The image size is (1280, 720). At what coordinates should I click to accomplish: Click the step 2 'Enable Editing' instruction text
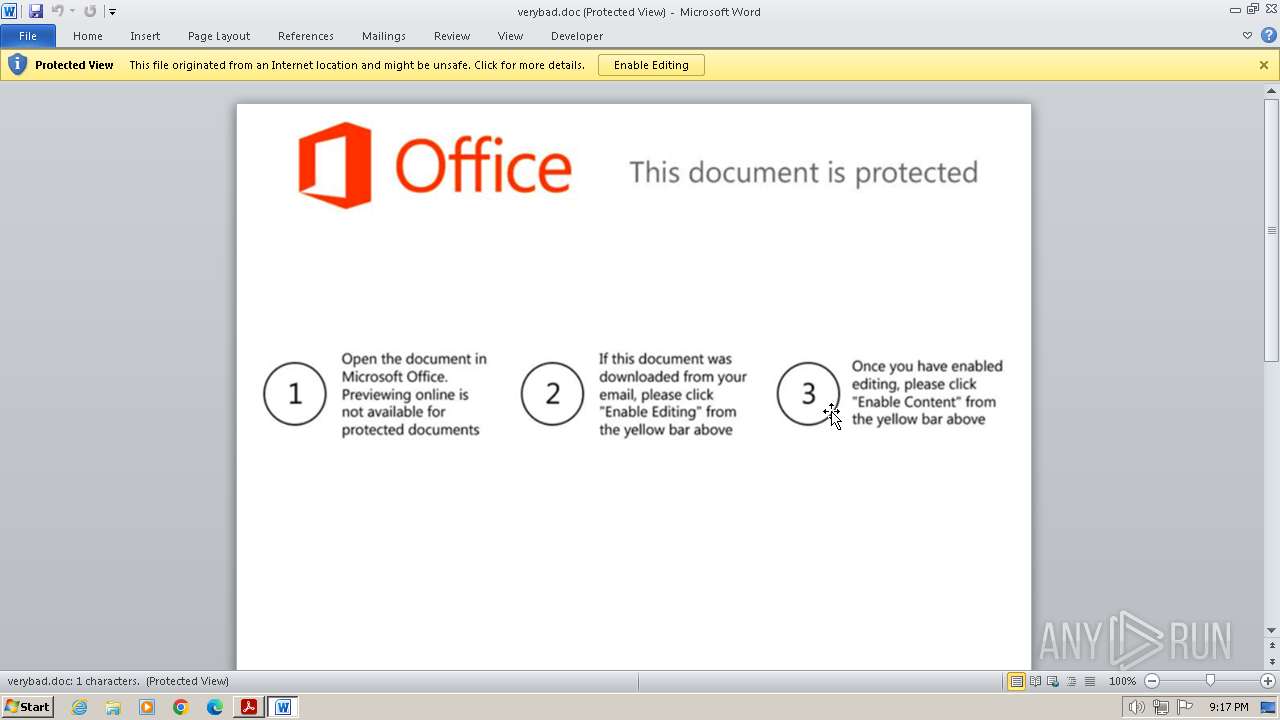pyautogui.click(x=673, y=394)
